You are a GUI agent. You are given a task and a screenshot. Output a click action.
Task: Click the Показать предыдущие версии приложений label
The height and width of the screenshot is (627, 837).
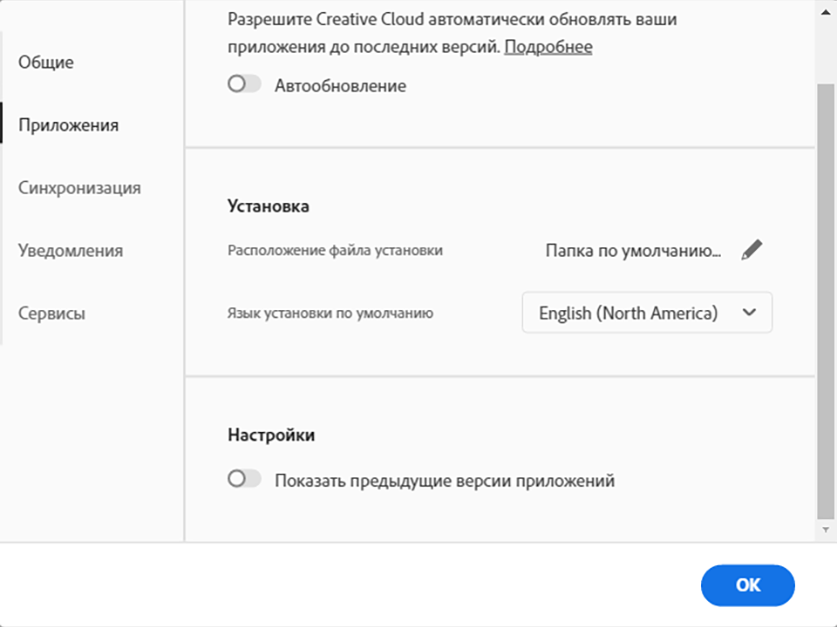coord(445,480)
